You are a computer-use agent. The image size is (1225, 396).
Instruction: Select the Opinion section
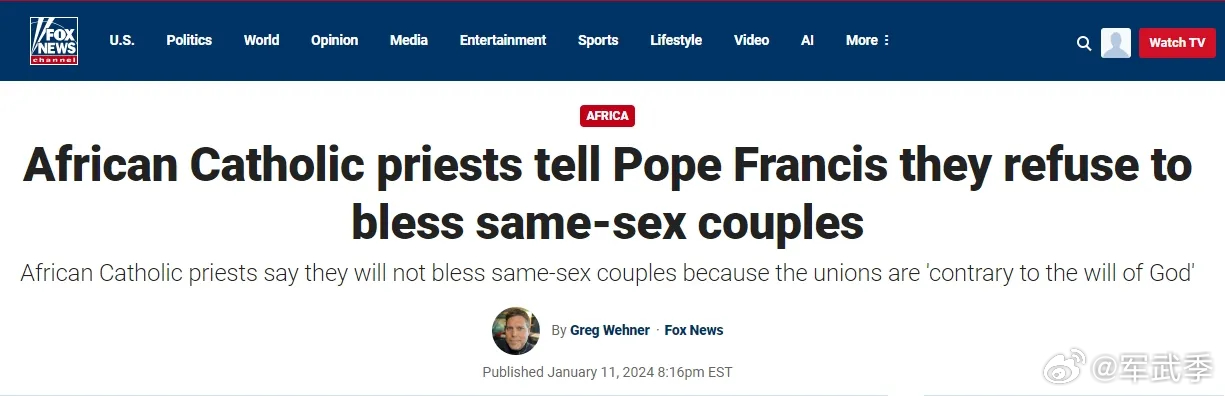[x=334, y=41]
